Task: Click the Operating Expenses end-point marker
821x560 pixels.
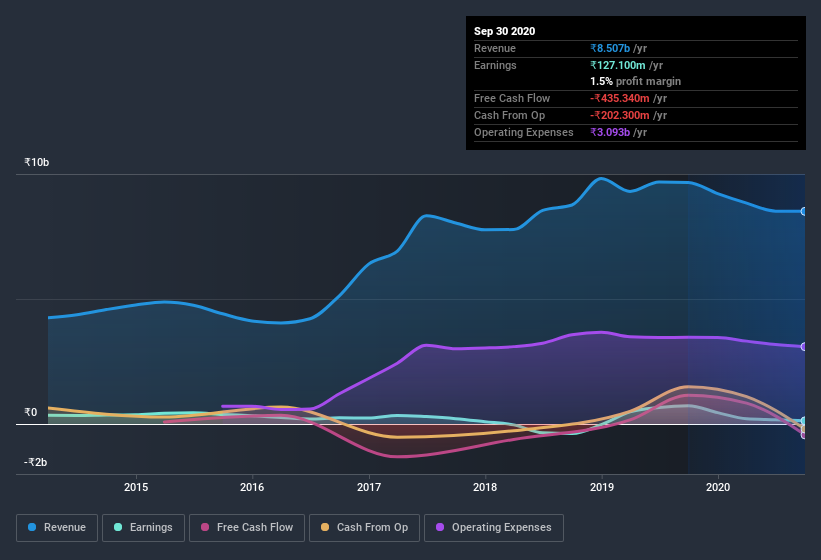Action: 804,346
